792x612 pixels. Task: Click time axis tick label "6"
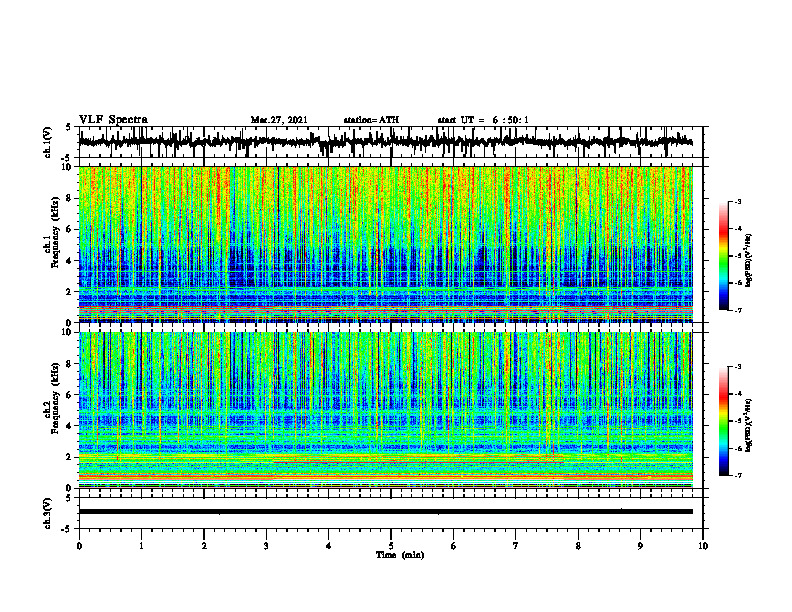[454, 546]
